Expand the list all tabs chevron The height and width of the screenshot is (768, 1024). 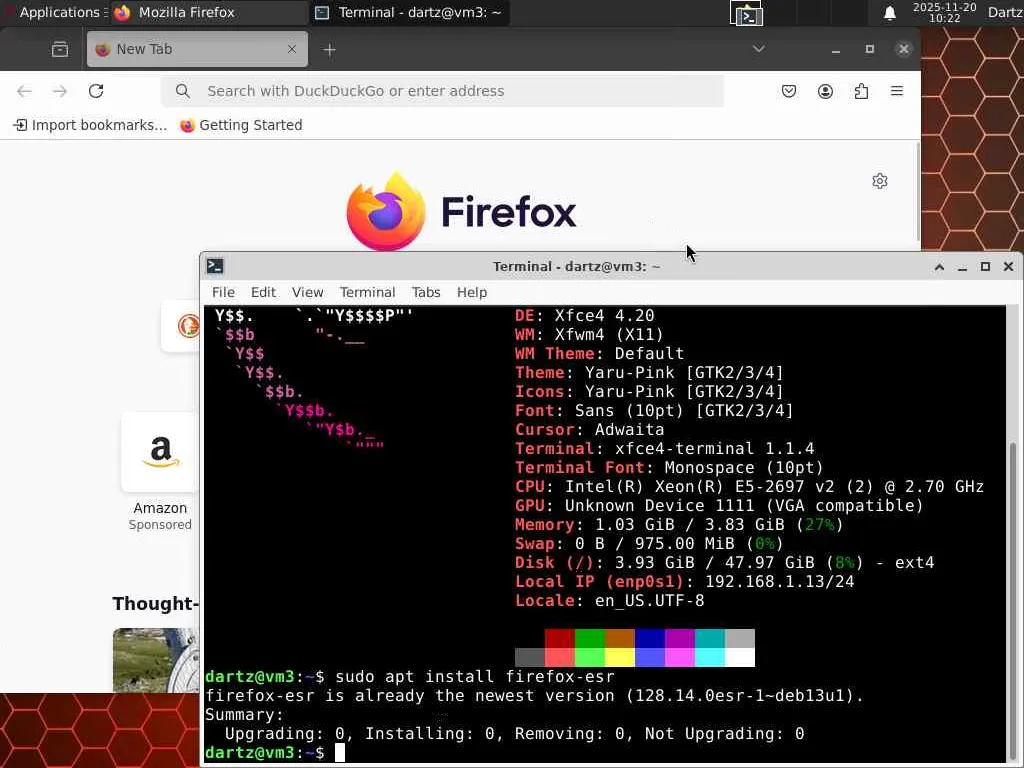coord(758,49)
